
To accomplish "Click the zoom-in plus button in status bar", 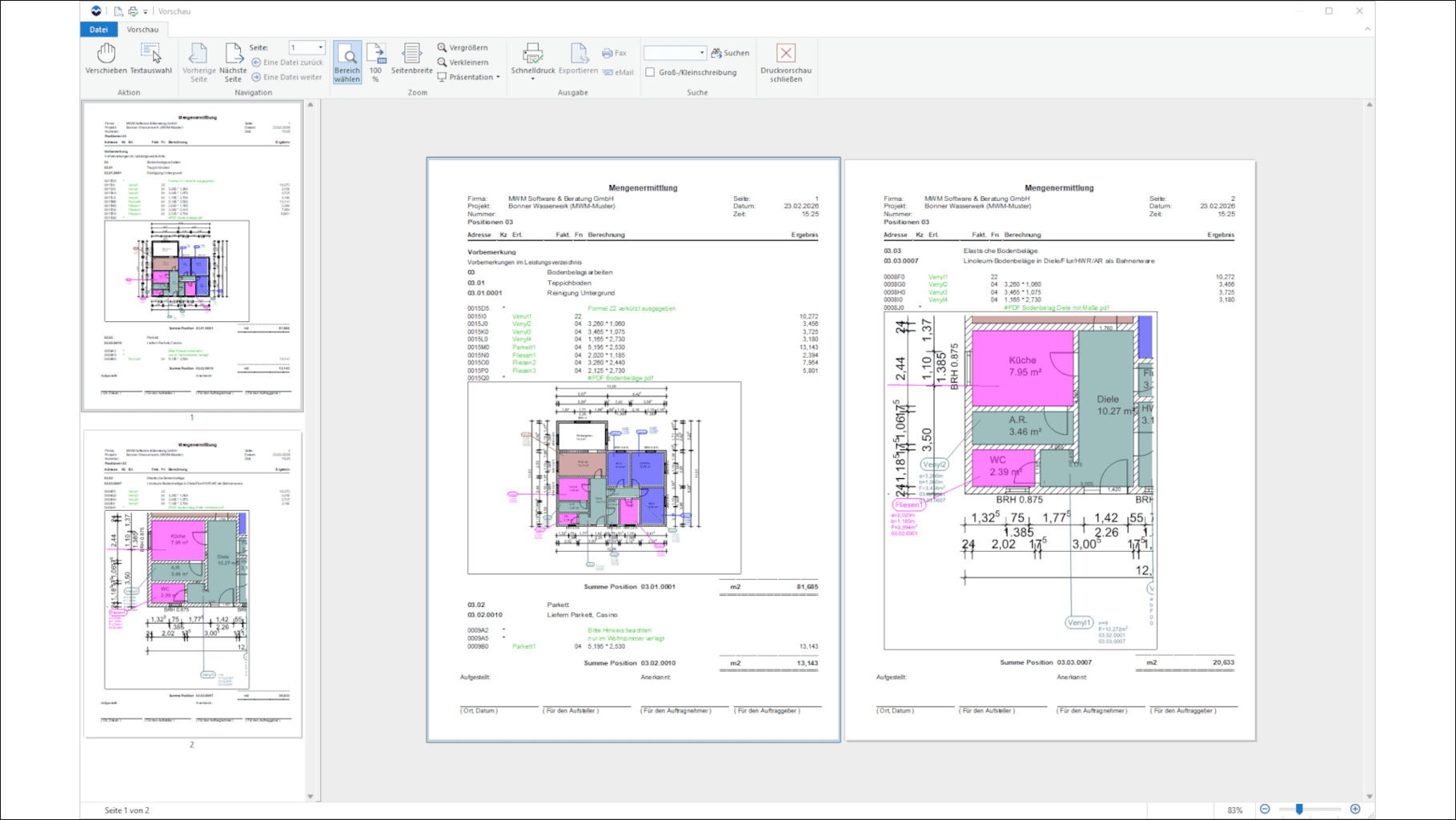I will click(x=1355, y=810).
